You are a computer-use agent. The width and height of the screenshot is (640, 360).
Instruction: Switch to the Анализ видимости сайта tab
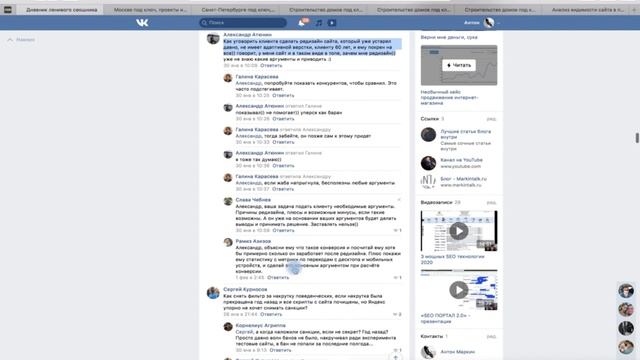point(589,9)
